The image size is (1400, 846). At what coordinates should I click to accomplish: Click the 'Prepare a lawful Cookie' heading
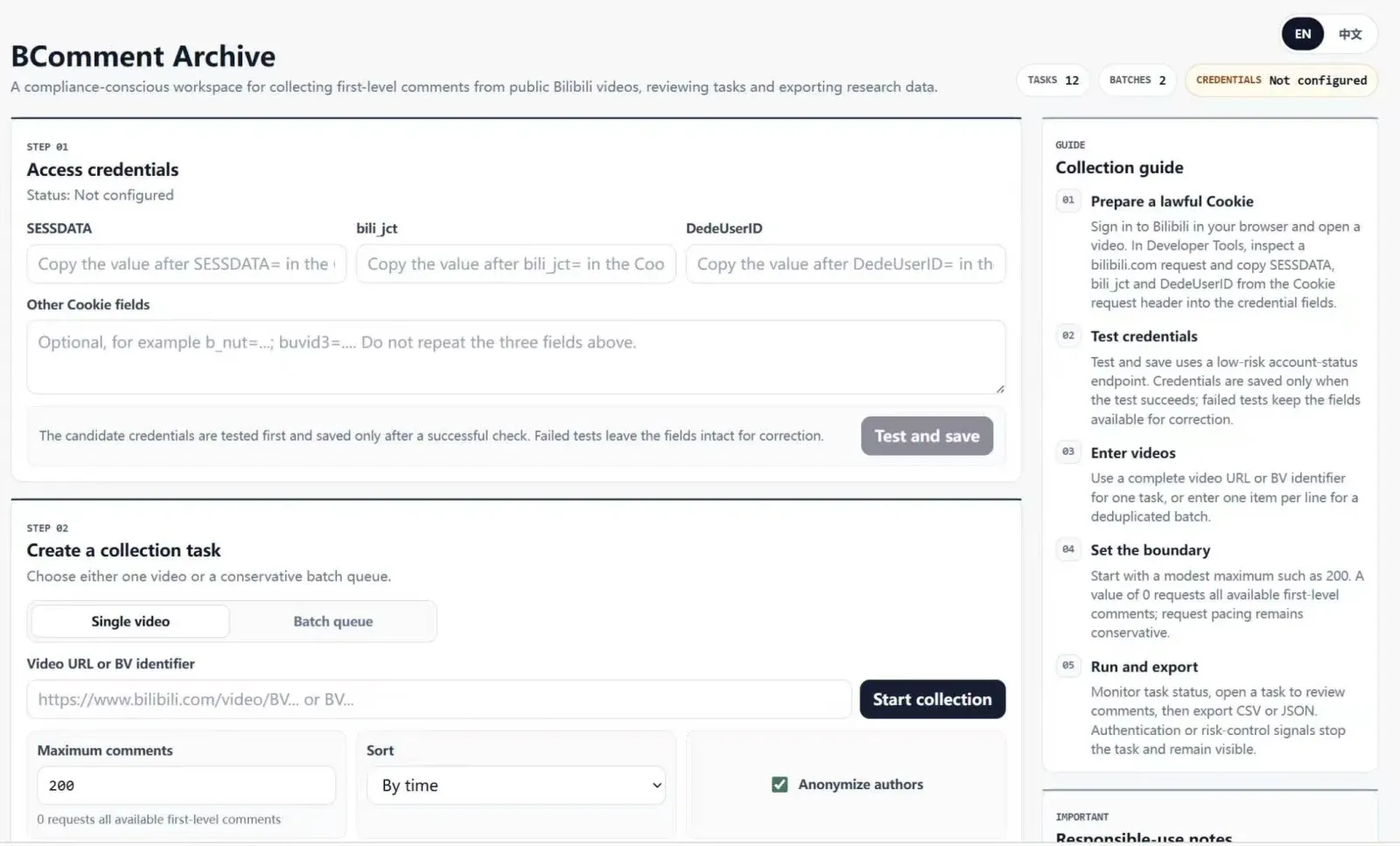click(1172, 201)
